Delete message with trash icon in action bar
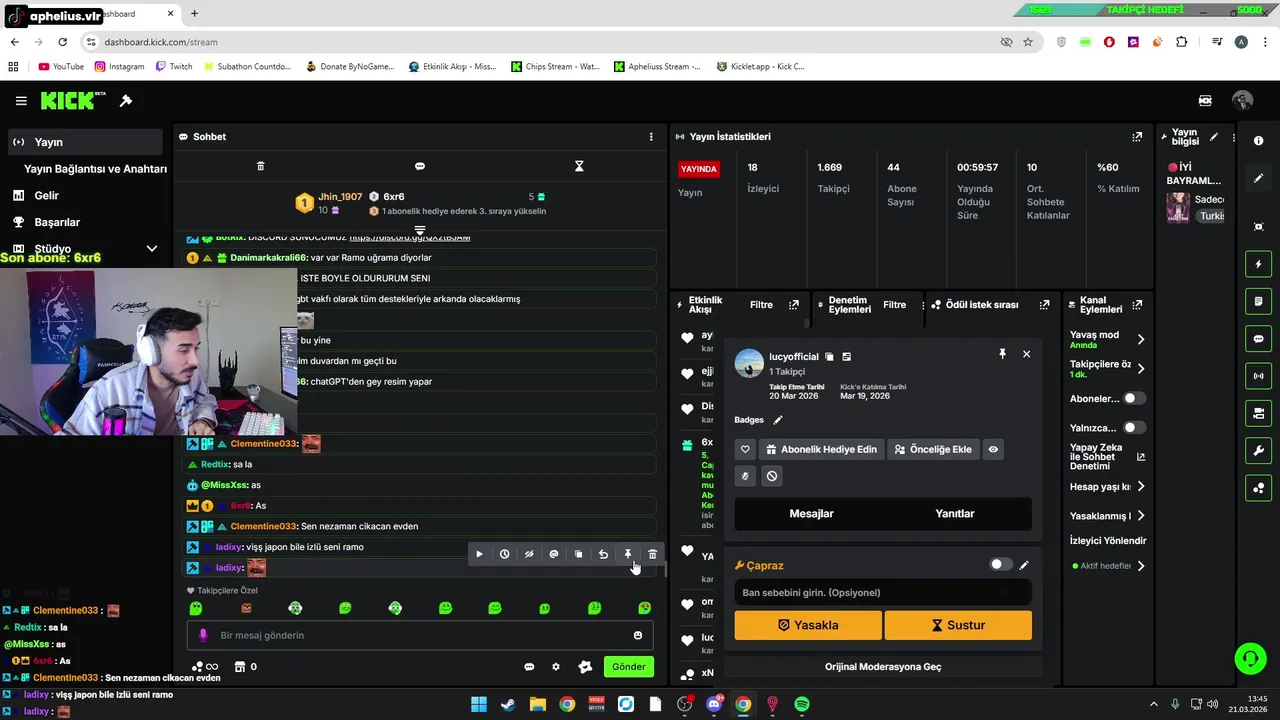Screen dimensions: 1280x720 [653, 554]
